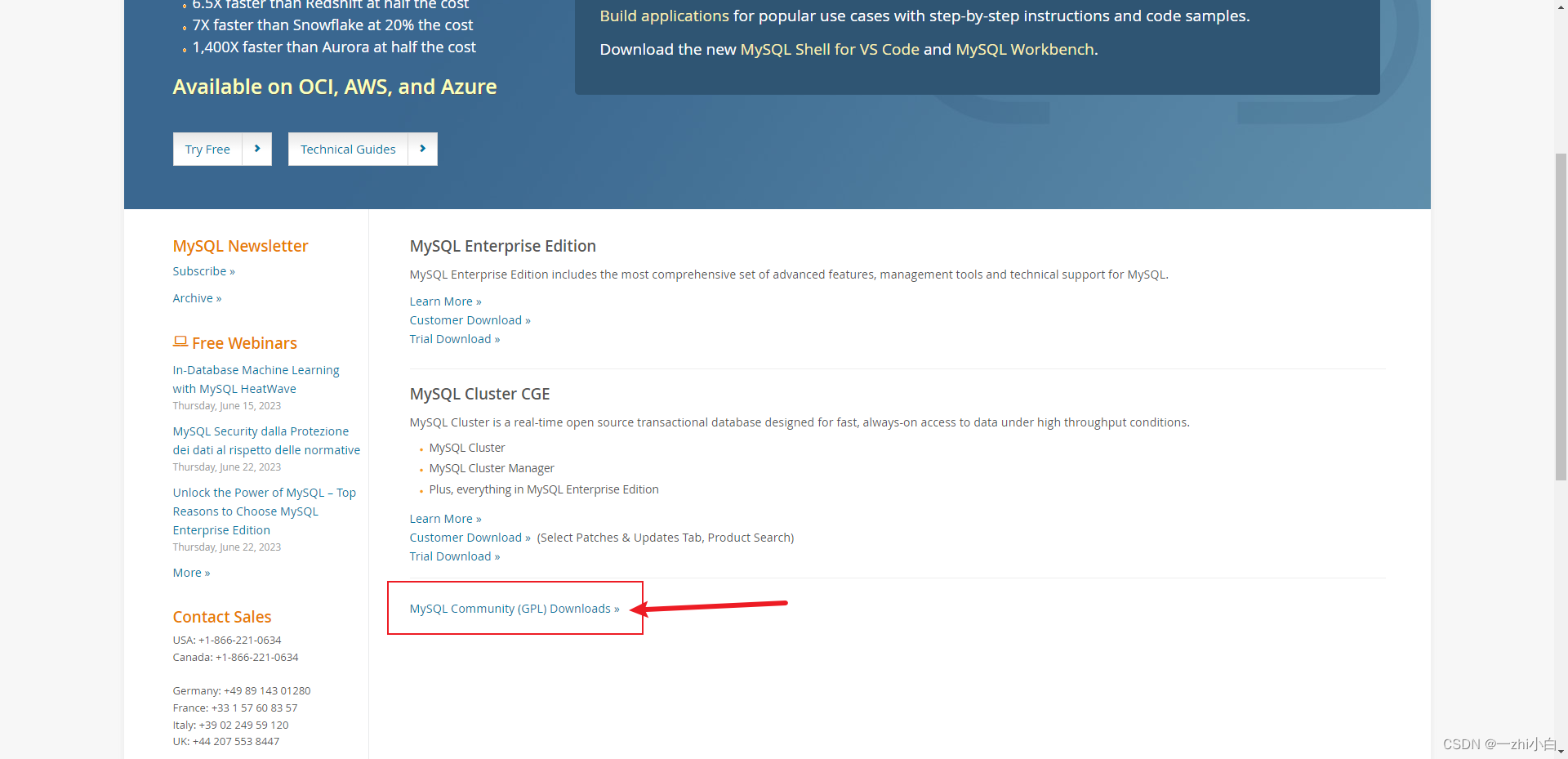
Task: Click the Germany phone number text
Action: click(x=242, y=691)
